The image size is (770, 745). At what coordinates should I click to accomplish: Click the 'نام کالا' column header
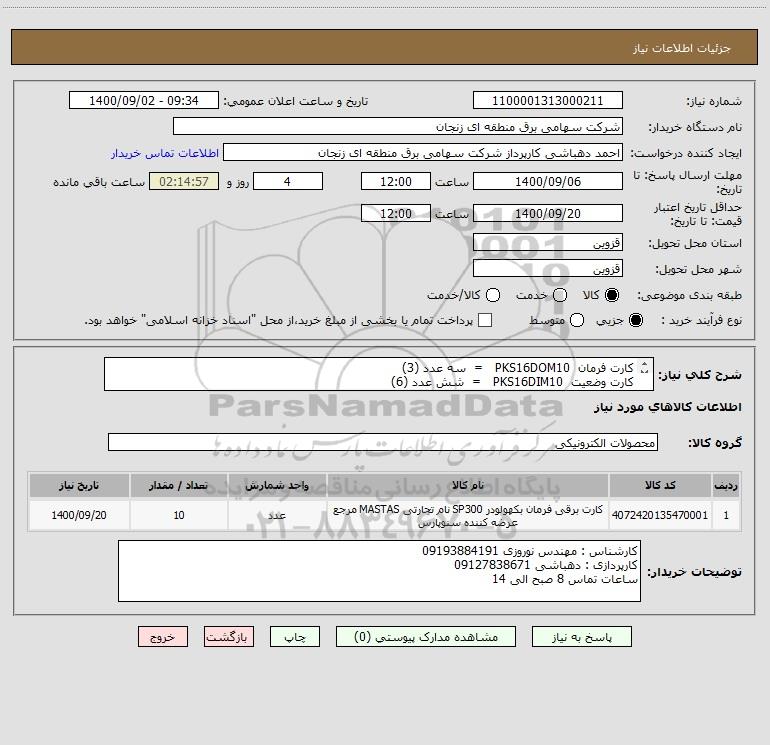coord(468,485)
